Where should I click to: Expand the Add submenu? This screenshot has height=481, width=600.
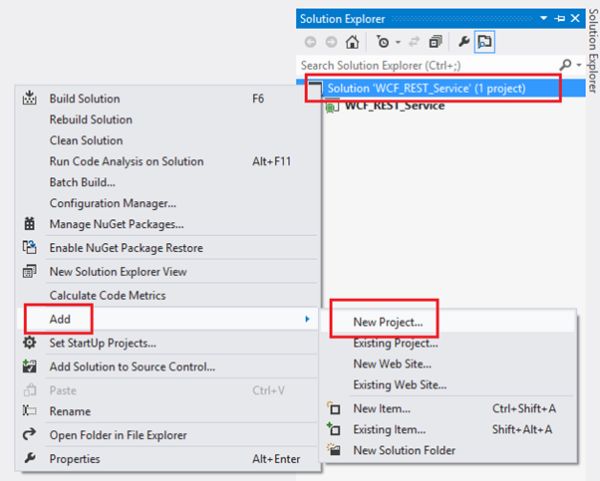pyautogui.click(x=60, y=319)
